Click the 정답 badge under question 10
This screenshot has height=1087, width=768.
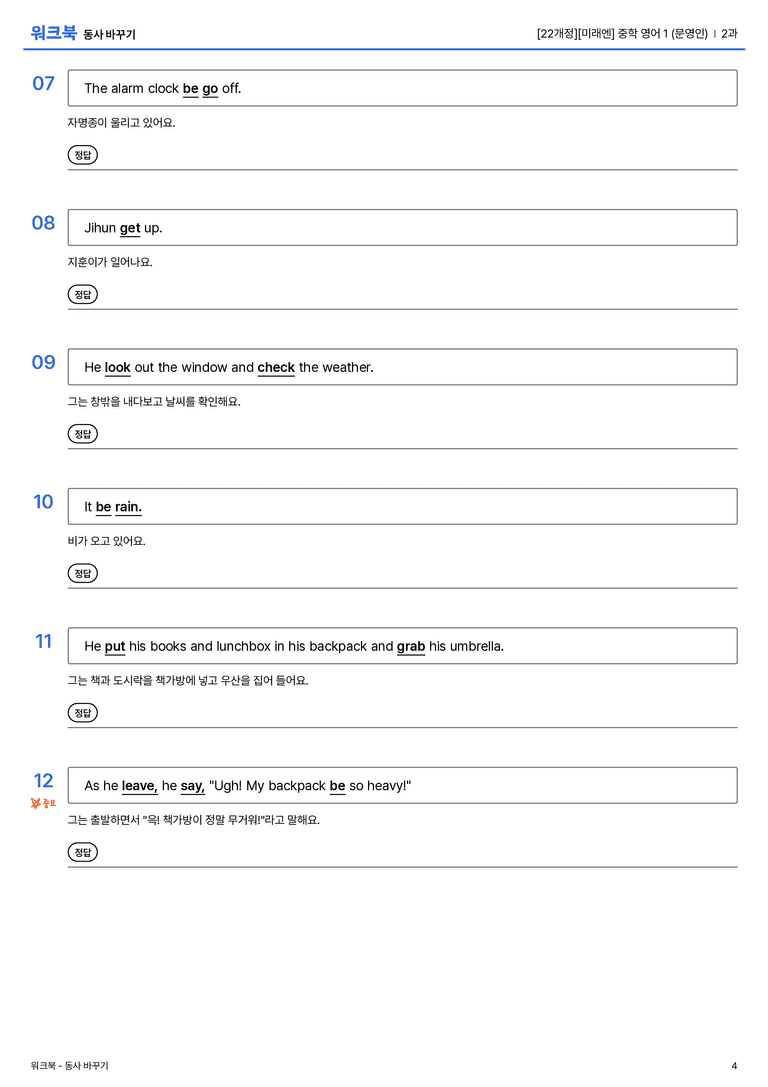click(x=82, y=573)
